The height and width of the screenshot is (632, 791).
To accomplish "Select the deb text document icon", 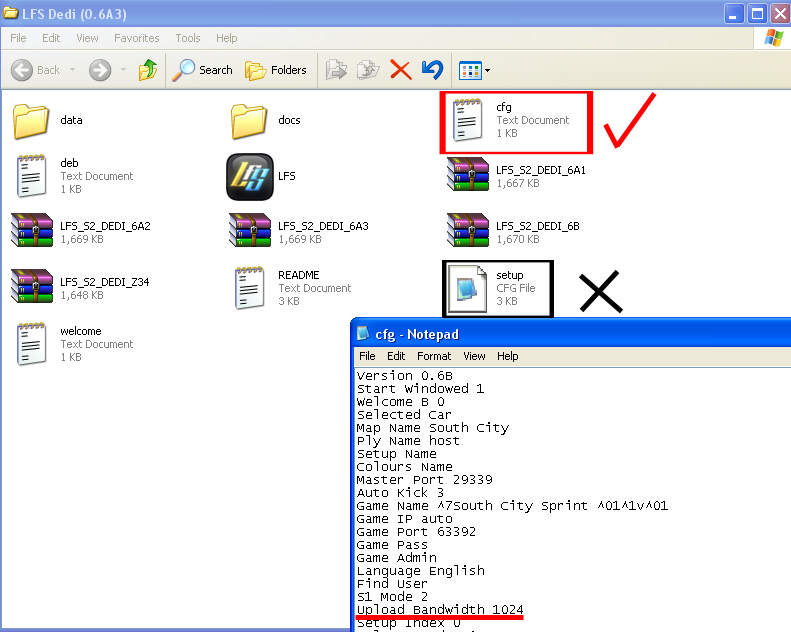I will click(x=31, y=176).
